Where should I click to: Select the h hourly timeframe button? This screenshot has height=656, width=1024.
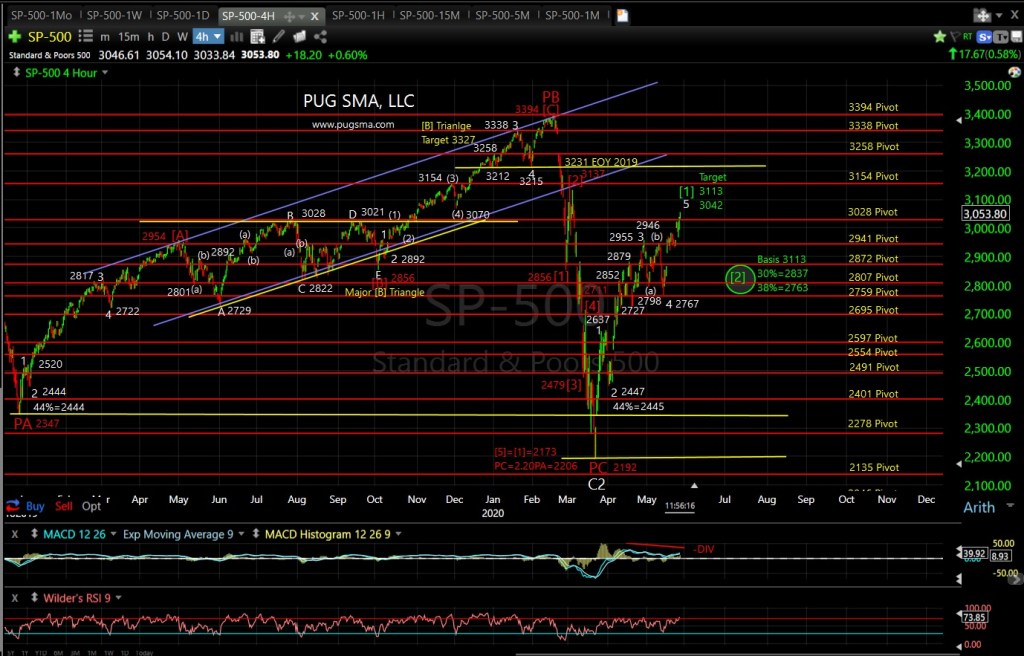pos(150,37)
